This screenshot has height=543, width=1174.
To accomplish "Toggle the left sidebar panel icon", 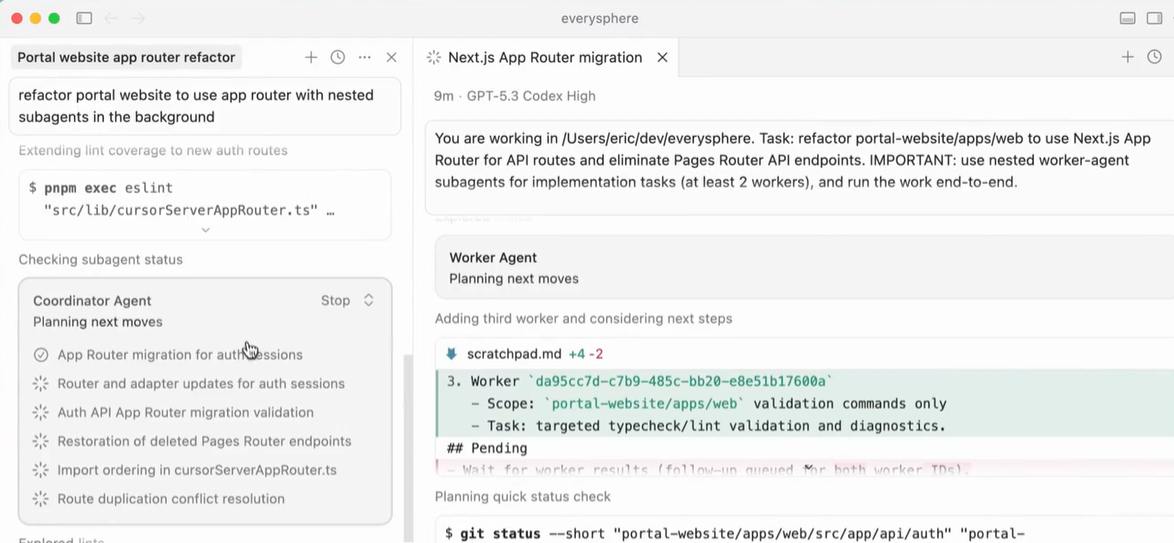I will click(84, 18).
